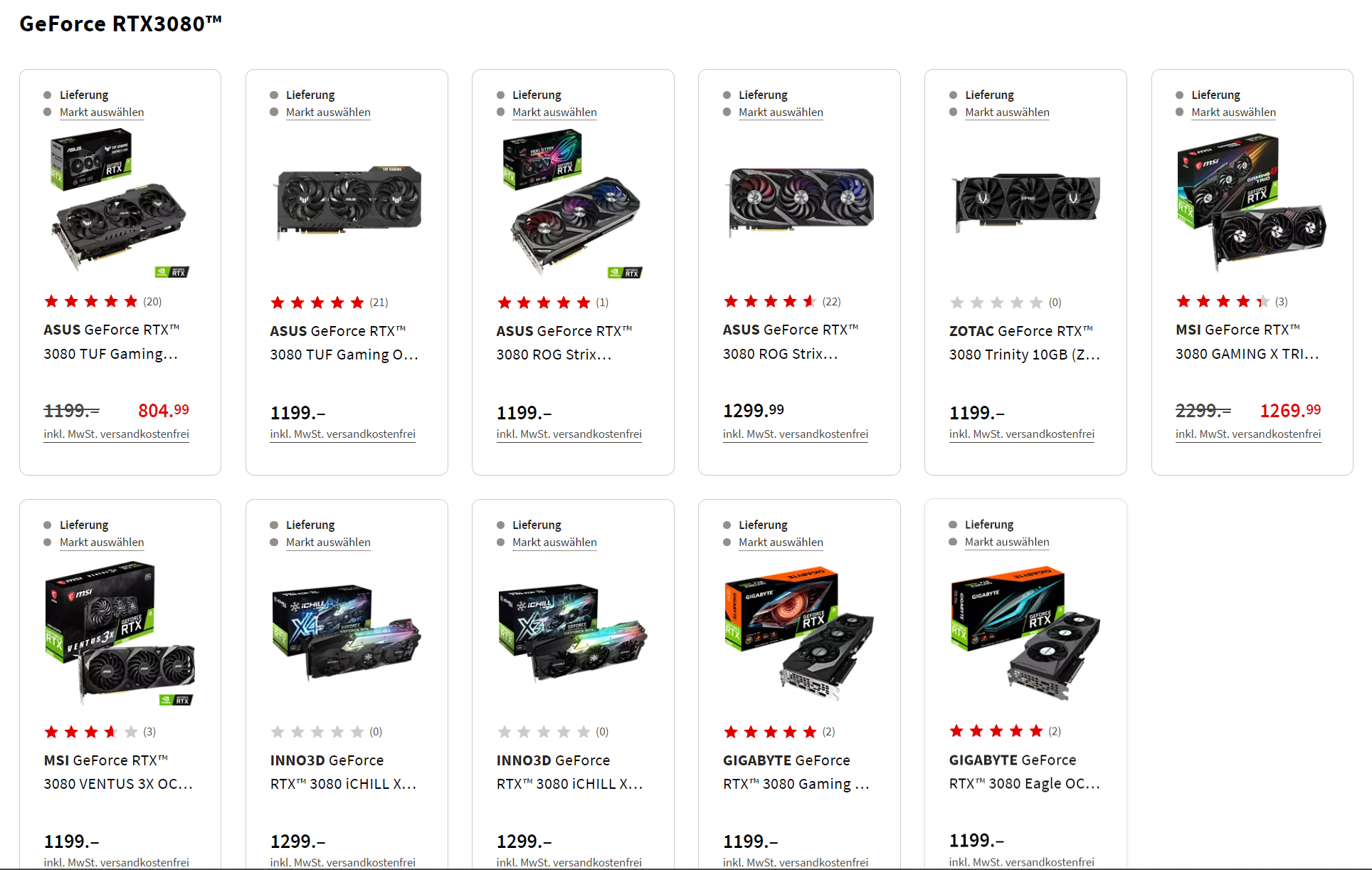The height and width of the screenshot is (870, 1372).
Task: Click Markt auswählen on the MSI VENTUS card
Action: tap(102, 543)
